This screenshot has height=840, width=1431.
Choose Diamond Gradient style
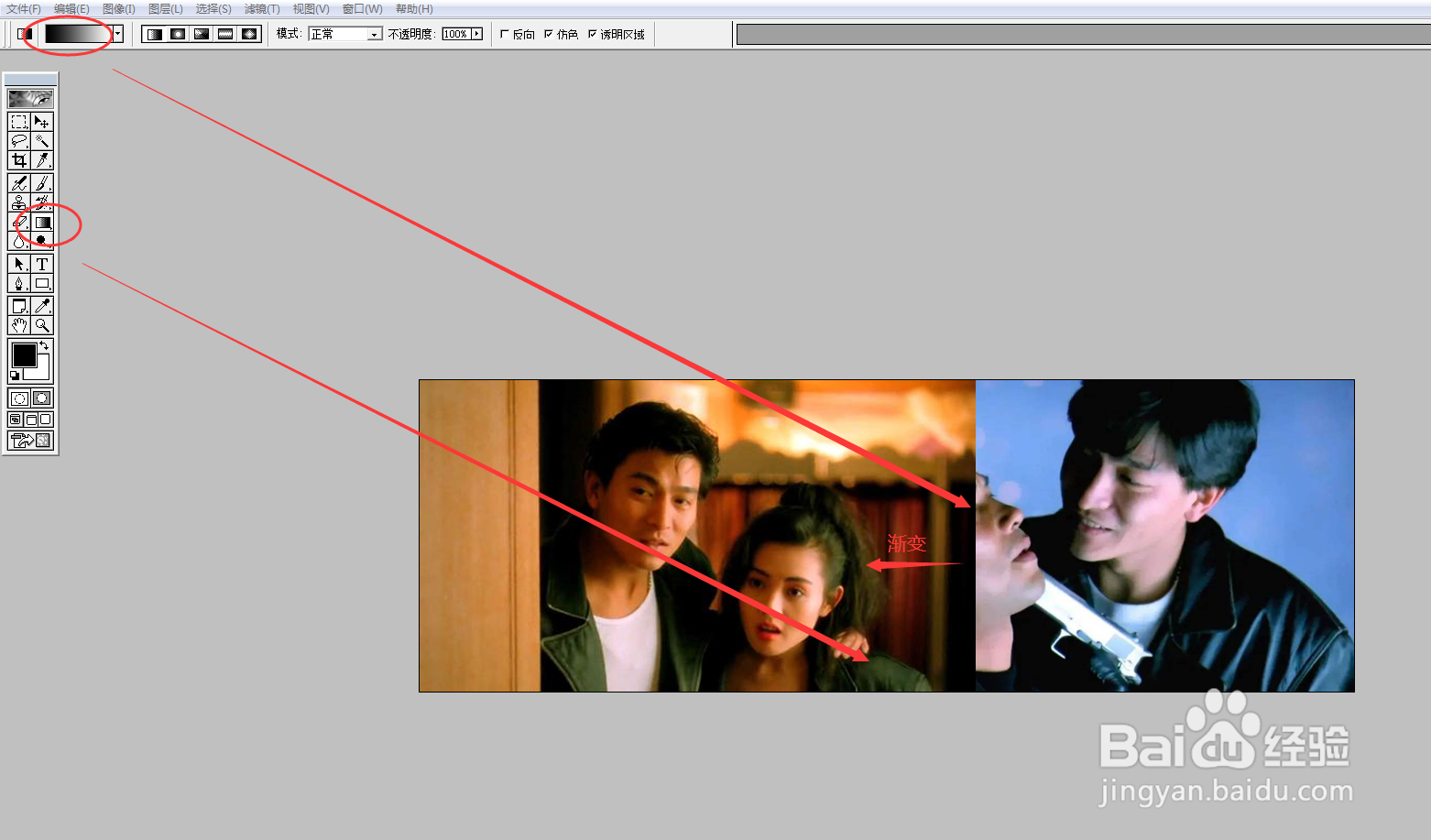249,34
